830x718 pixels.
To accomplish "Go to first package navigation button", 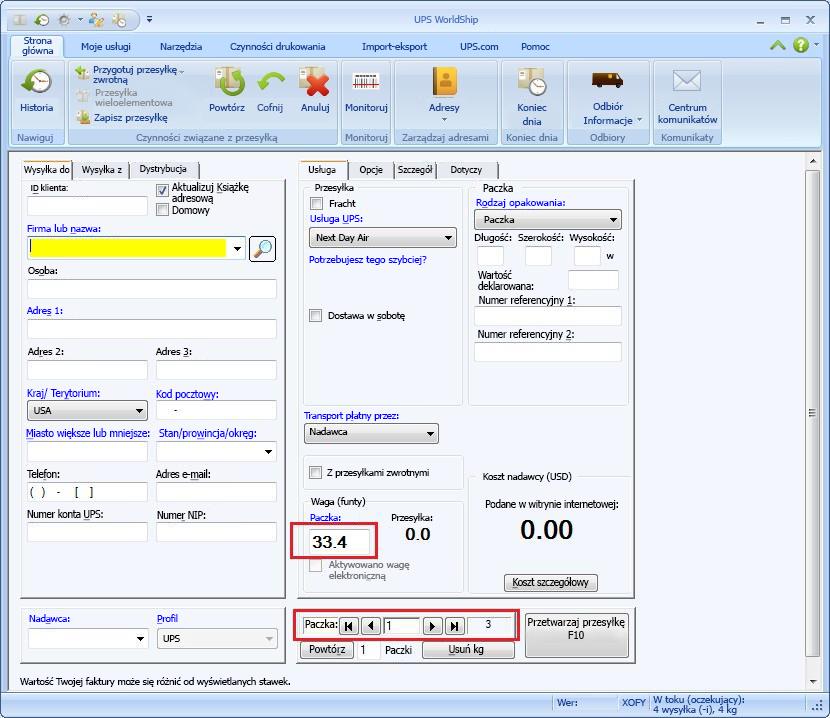I will coord(348,626).
